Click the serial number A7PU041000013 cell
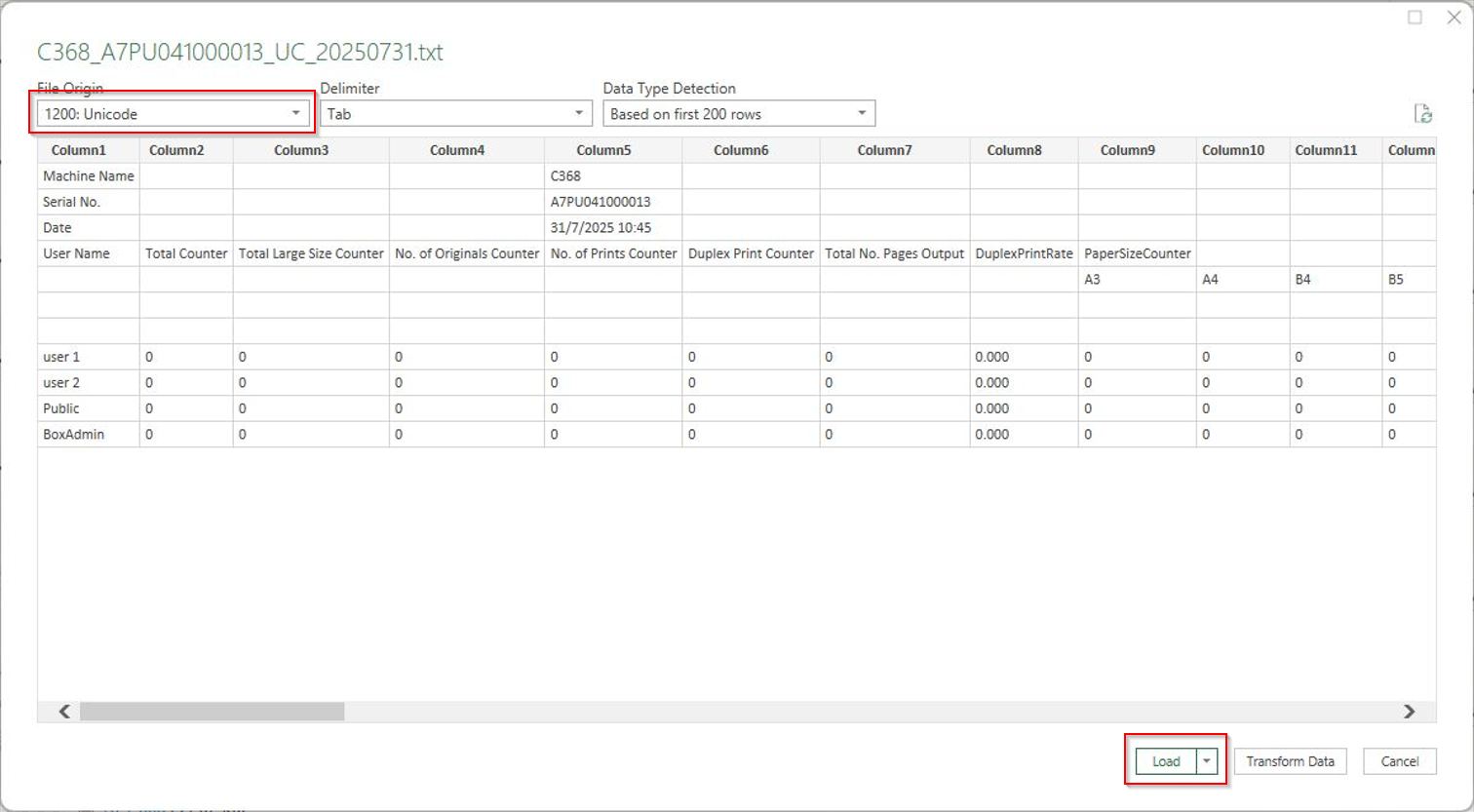The width and height of the screenshot is (1474, 812). click(601, 202)
